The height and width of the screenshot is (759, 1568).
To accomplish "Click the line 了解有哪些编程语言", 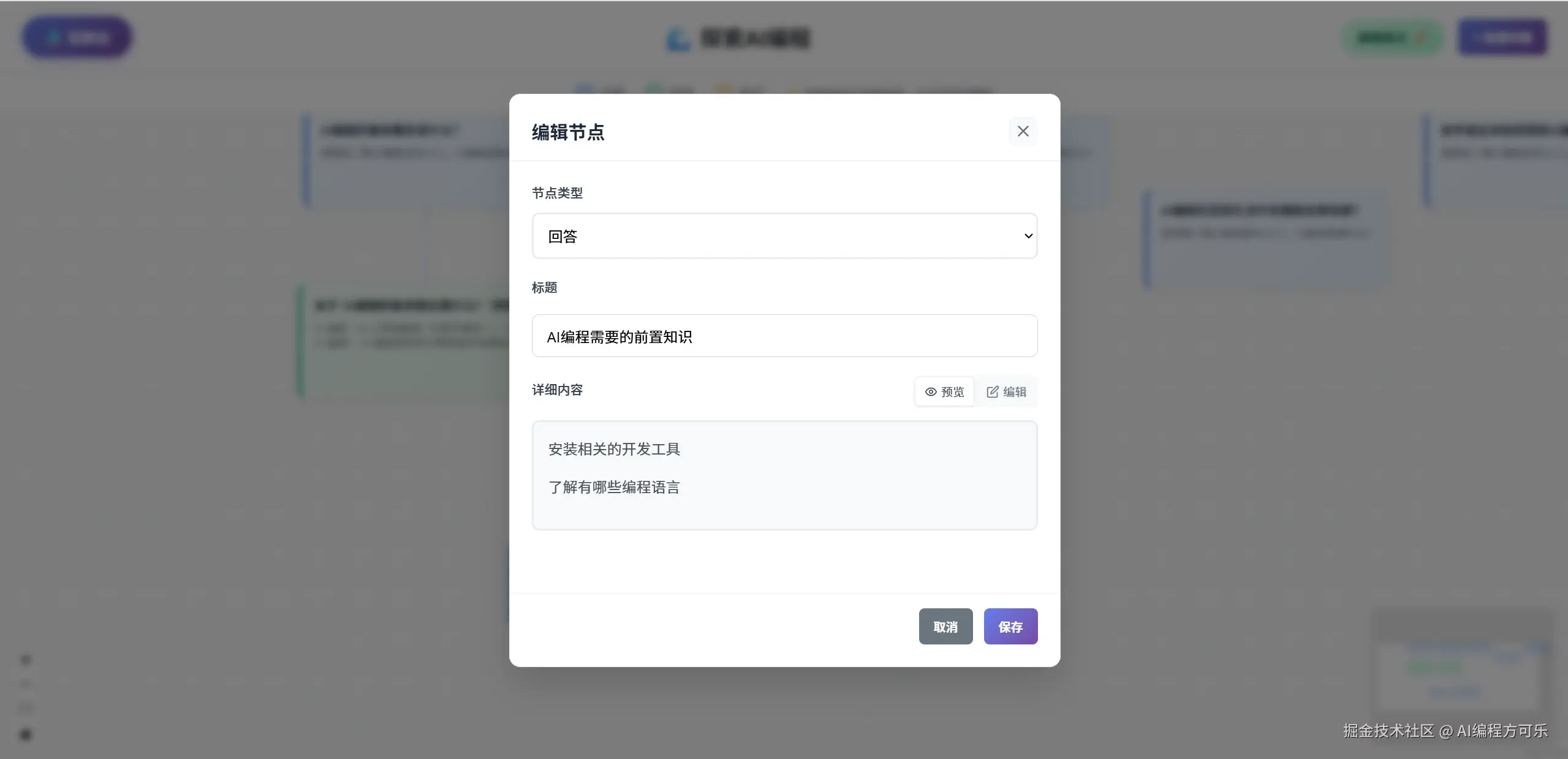I will coord(614,488).
